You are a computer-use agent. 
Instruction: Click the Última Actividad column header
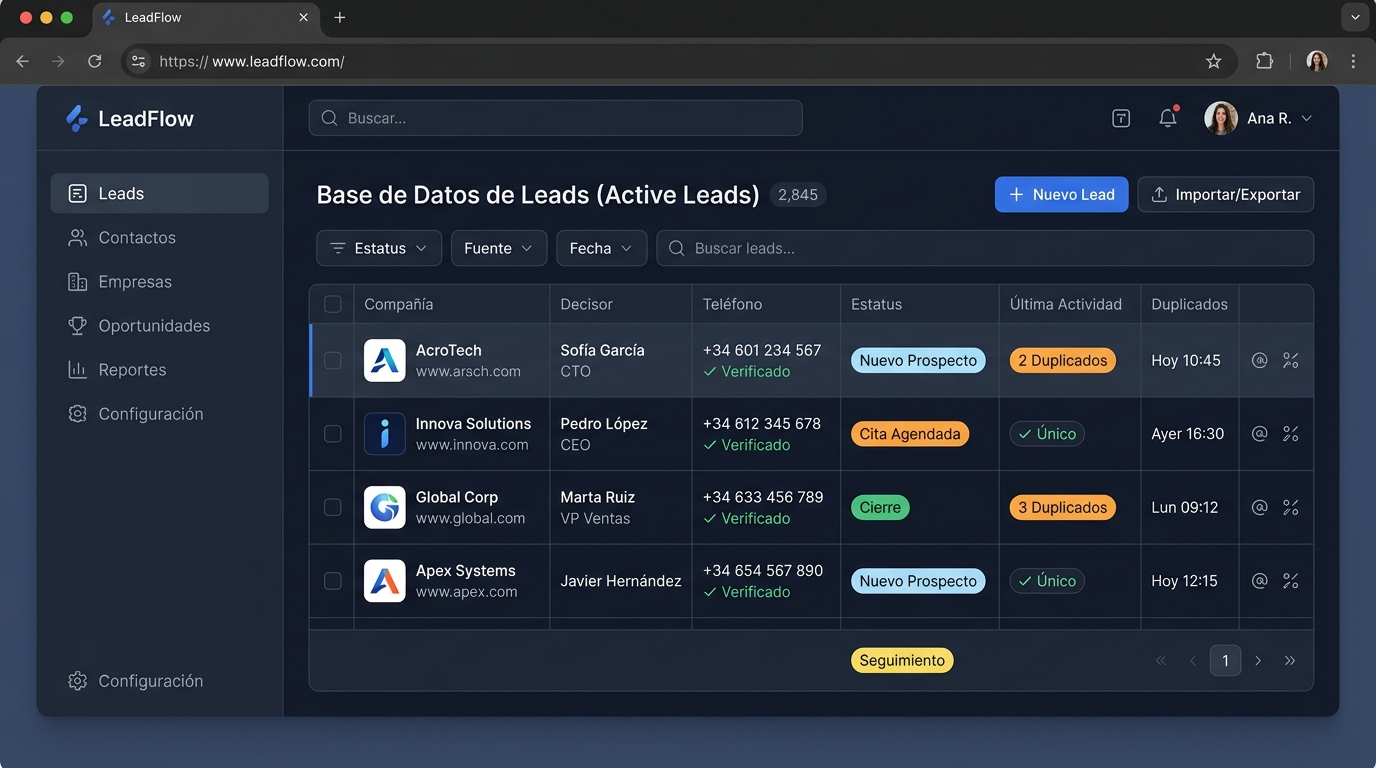click(1066, 304)
